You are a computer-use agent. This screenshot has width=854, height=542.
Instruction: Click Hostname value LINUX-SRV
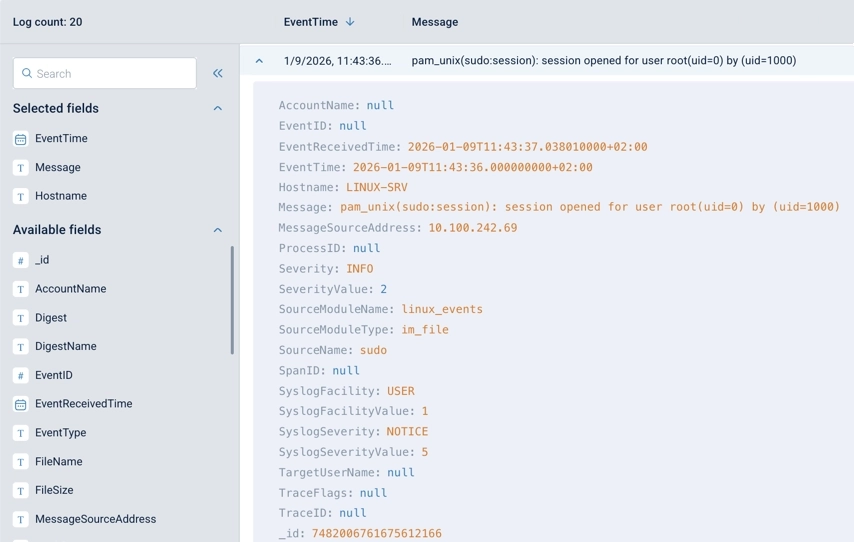377,187
